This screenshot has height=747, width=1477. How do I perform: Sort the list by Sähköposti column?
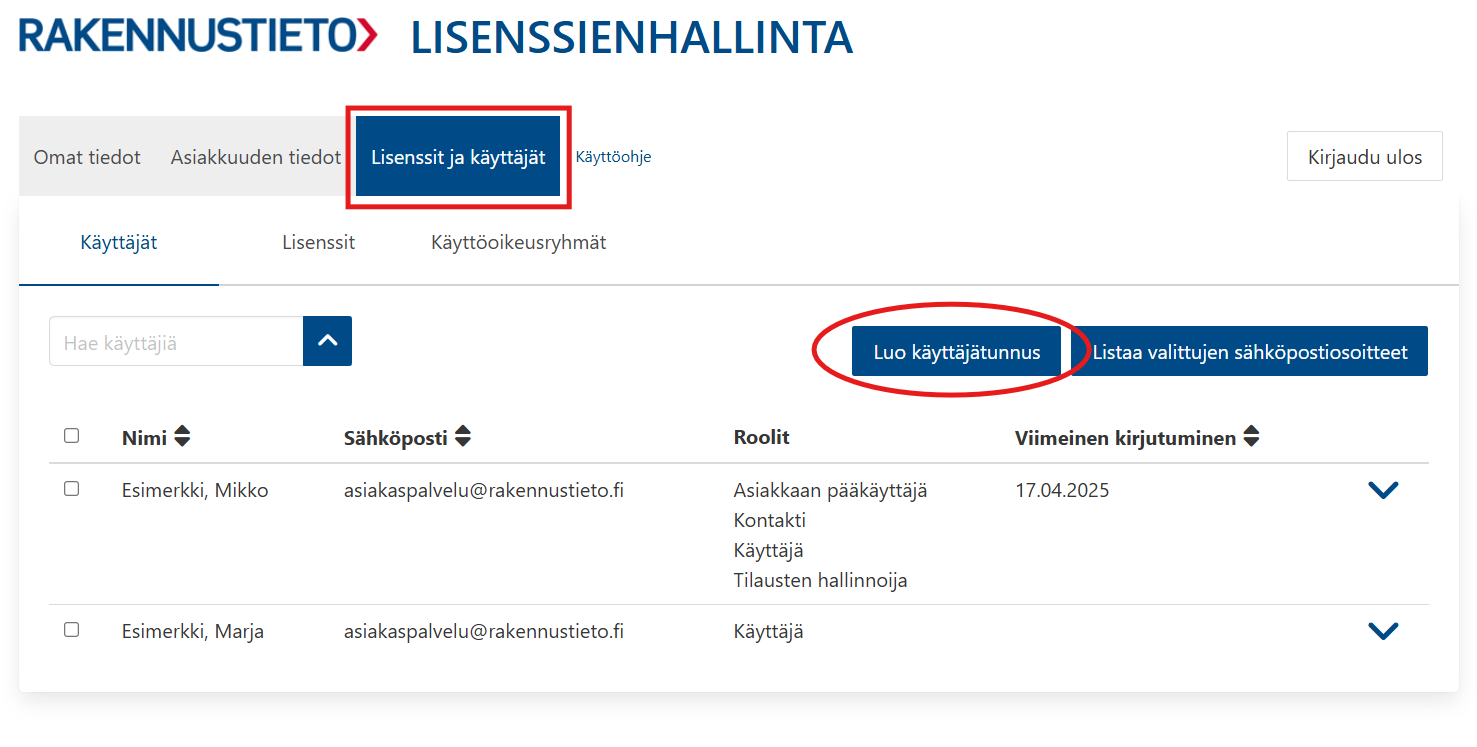point(408,437)
